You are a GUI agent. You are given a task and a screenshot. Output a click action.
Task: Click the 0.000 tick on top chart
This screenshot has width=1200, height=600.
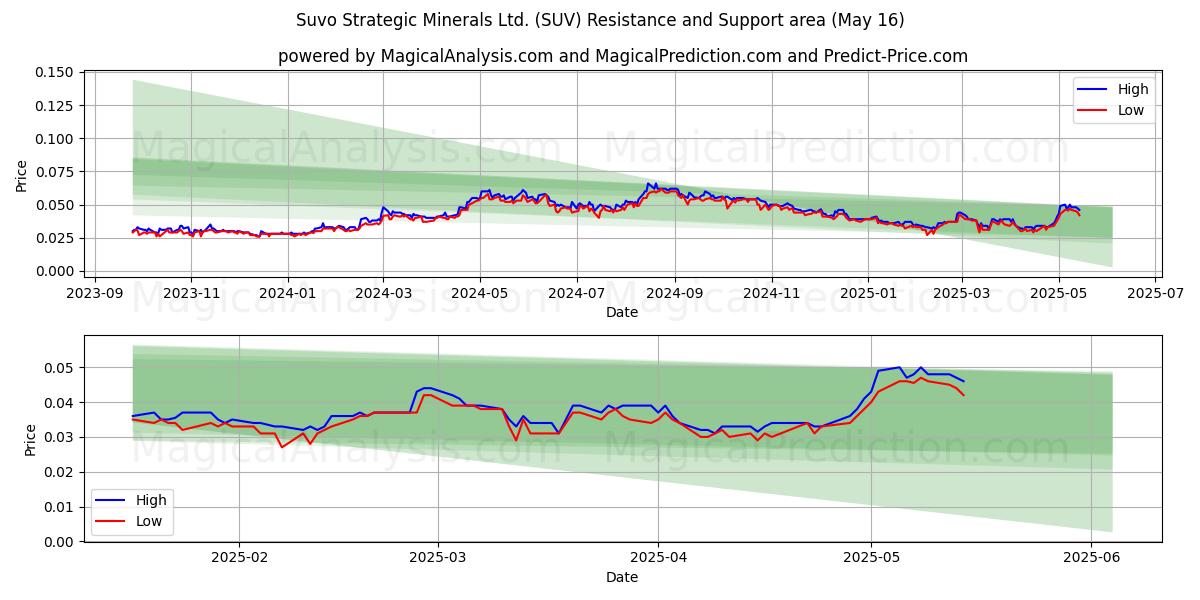pos(56,271)
